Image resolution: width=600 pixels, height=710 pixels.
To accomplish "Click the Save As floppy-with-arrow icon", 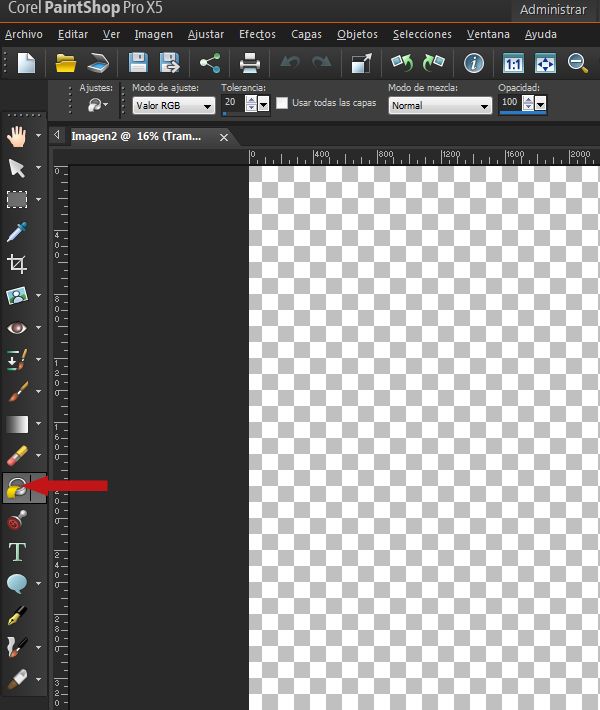I will click(170, 63).
